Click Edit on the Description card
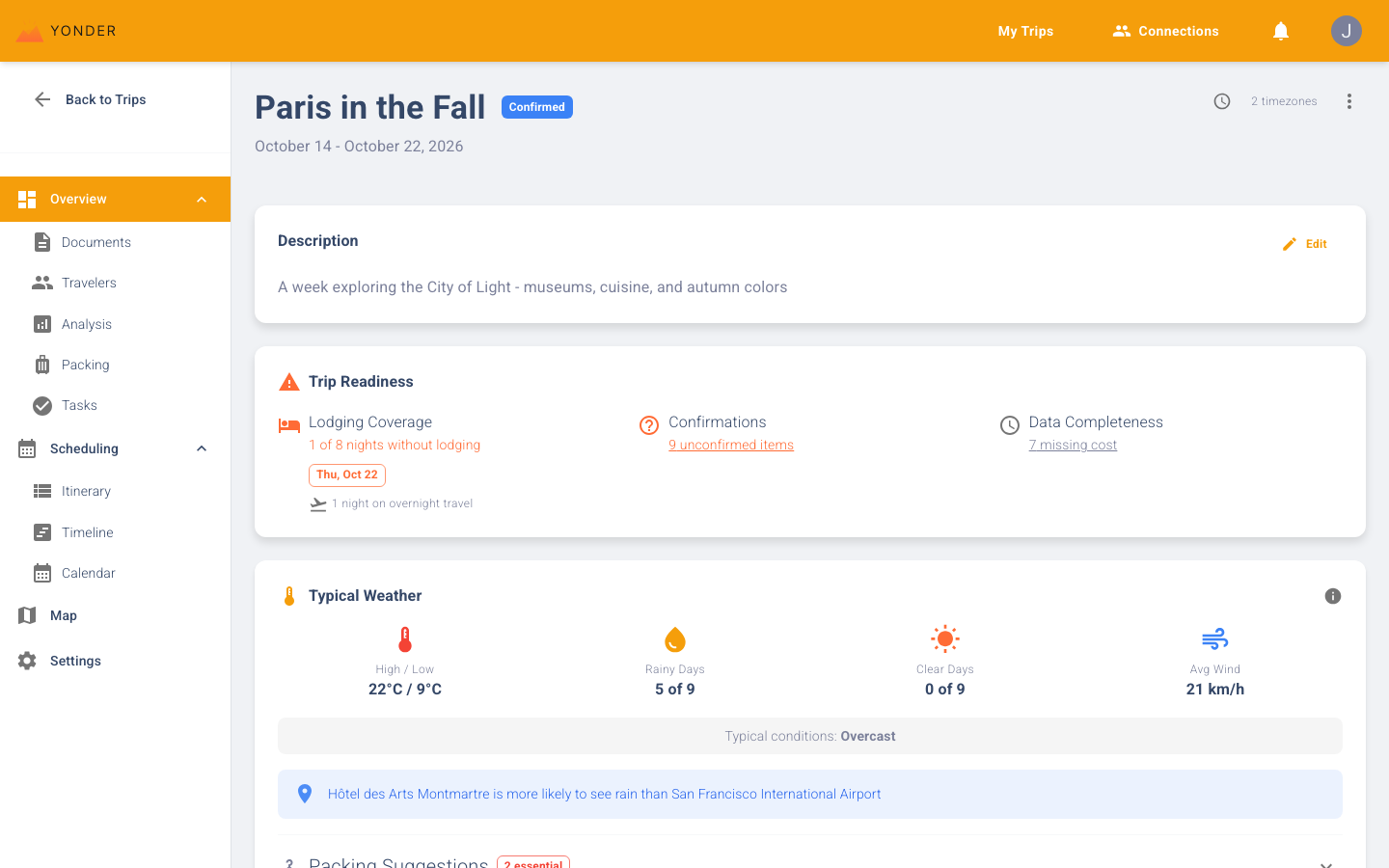The image size is (1389, 868). (1304, 244)
